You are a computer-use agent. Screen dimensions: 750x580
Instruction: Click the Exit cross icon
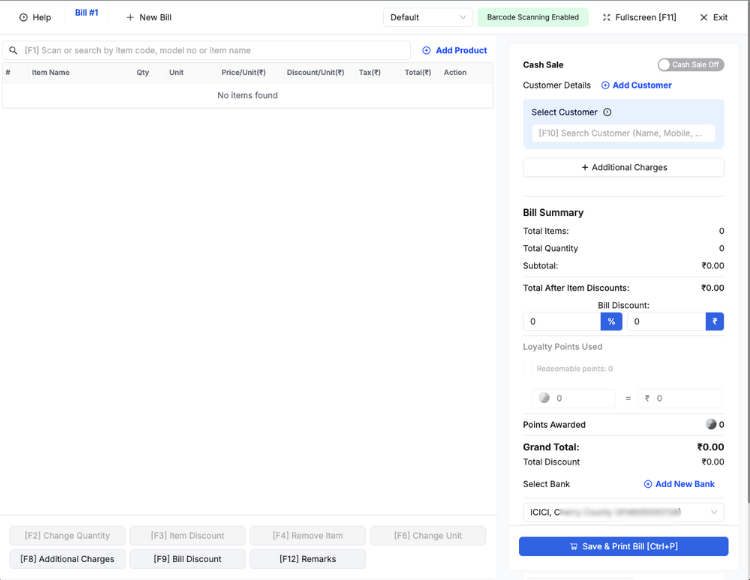coord(704,17)
